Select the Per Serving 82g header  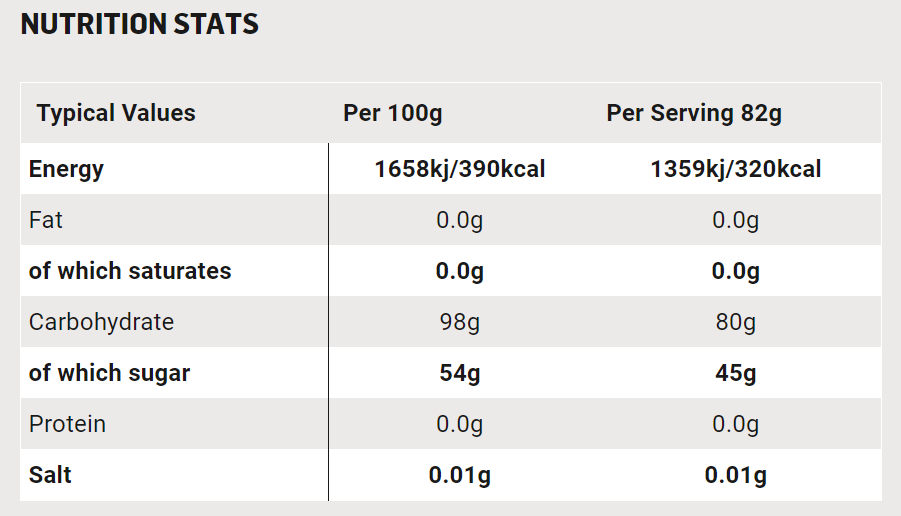pyautogui.click(x=694, y=113)
